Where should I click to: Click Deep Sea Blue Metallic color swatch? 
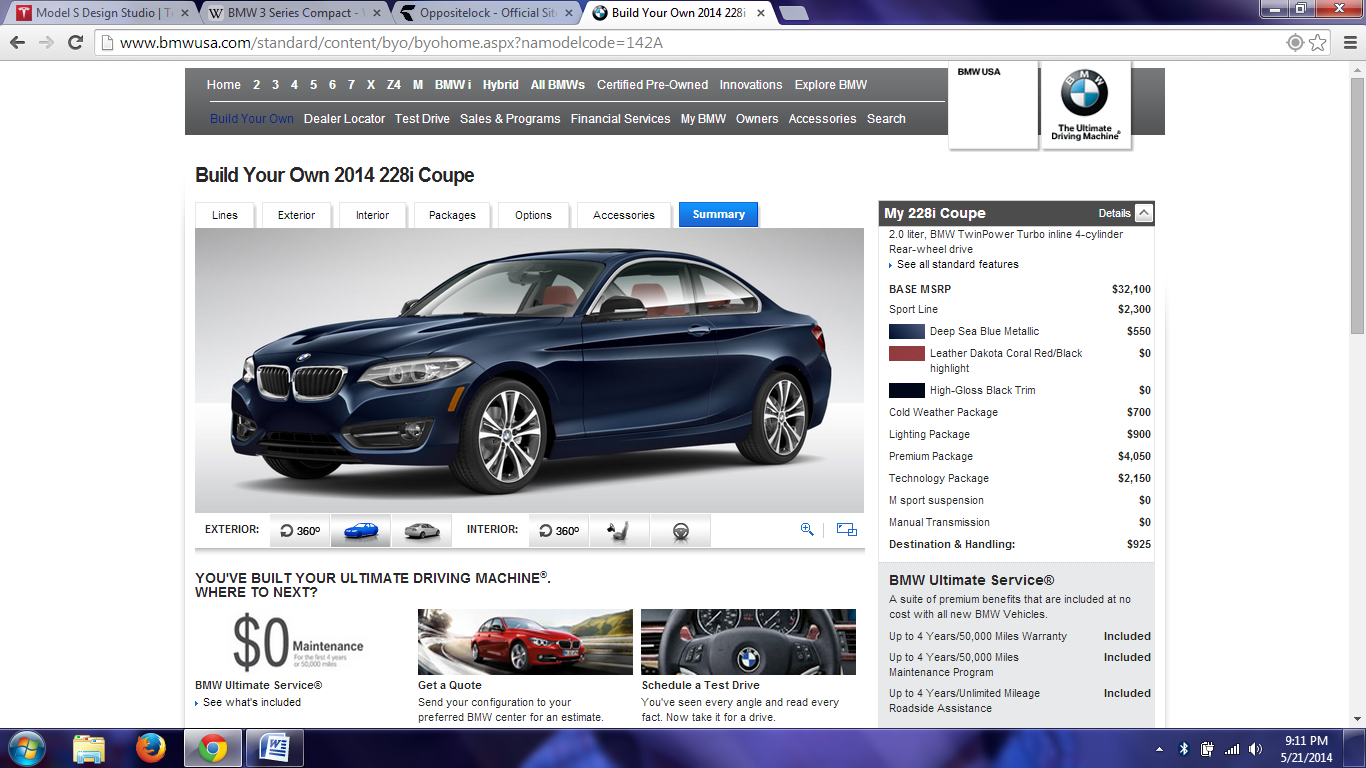coord(907,331)
